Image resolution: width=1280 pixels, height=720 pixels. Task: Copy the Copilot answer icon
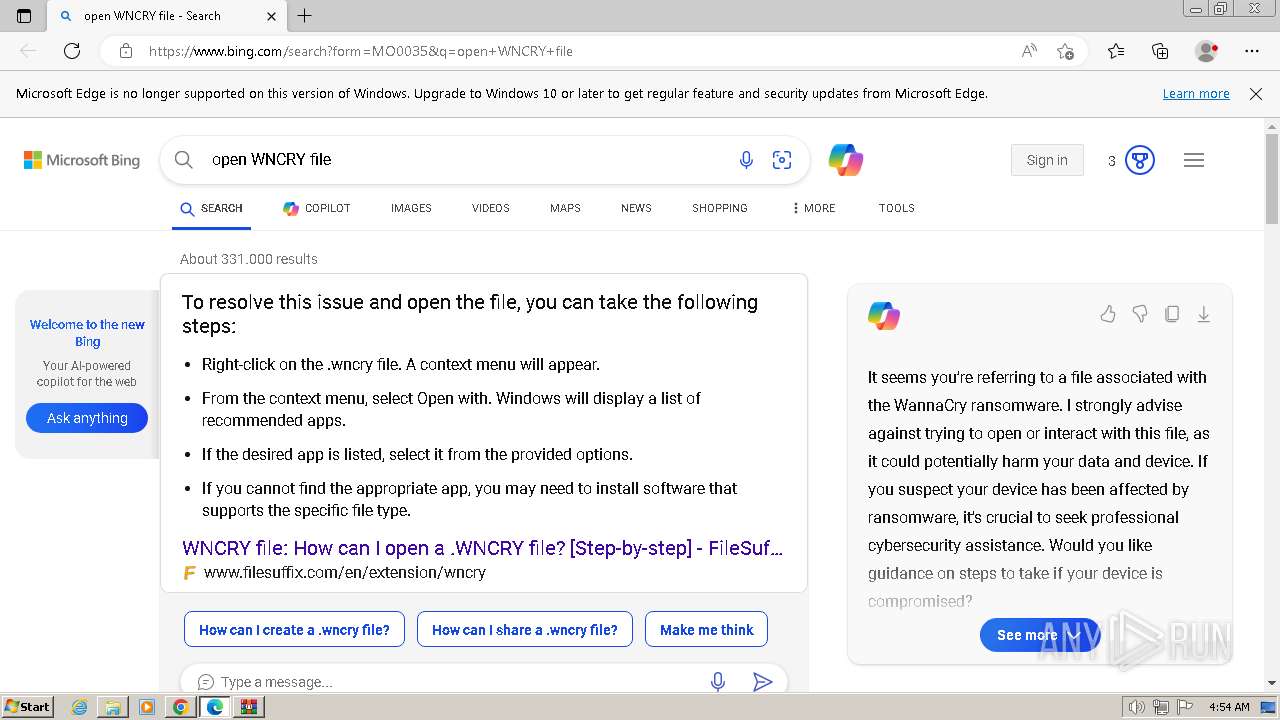[x=1172, y=314]
